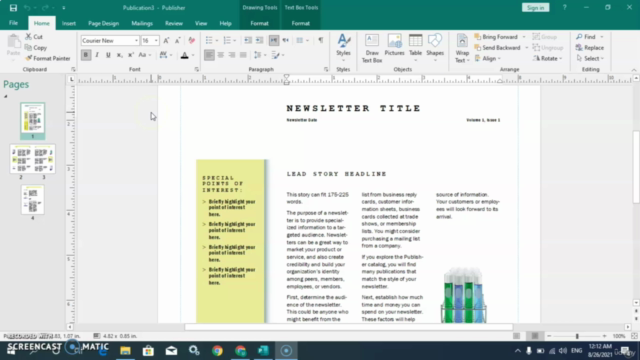Decrease font size with shrink icon
The height and width of the screenshot is (360, 640).
pyautogui.click(x=178, y=40)
